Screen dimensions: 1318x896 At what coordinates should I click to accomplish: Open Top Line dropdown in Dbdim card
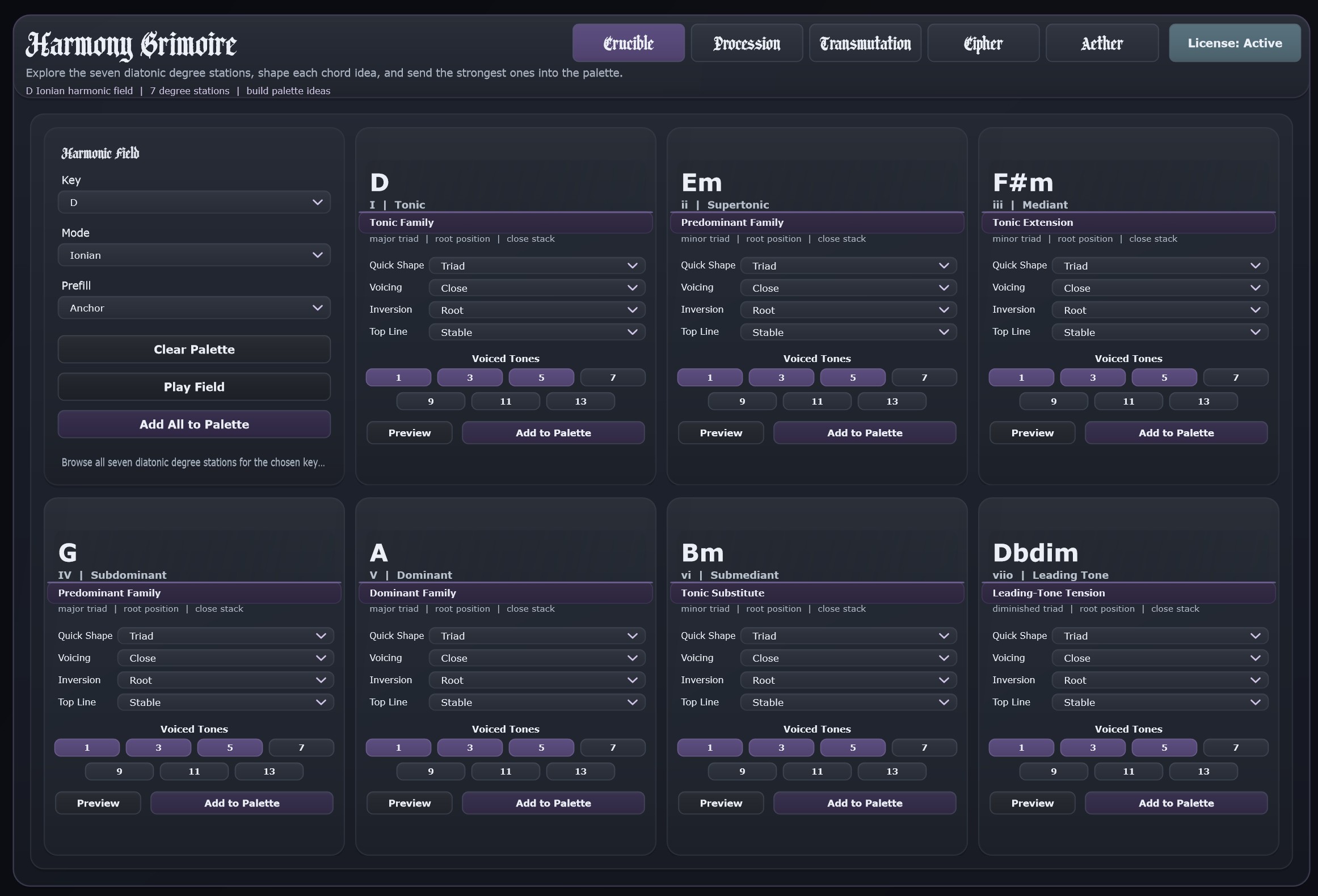(1160, 702)
